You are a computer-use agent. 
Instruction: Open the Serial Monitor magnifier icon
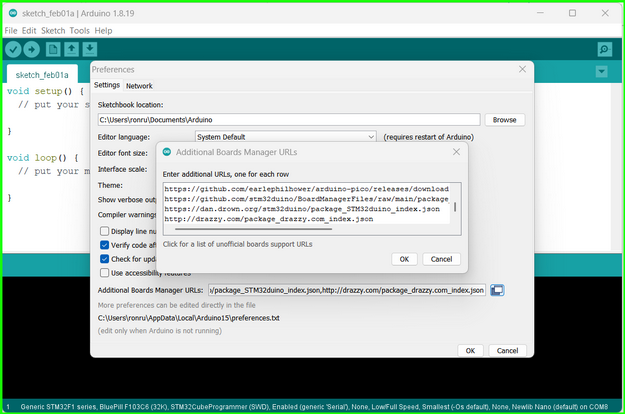tap(604, 49)
